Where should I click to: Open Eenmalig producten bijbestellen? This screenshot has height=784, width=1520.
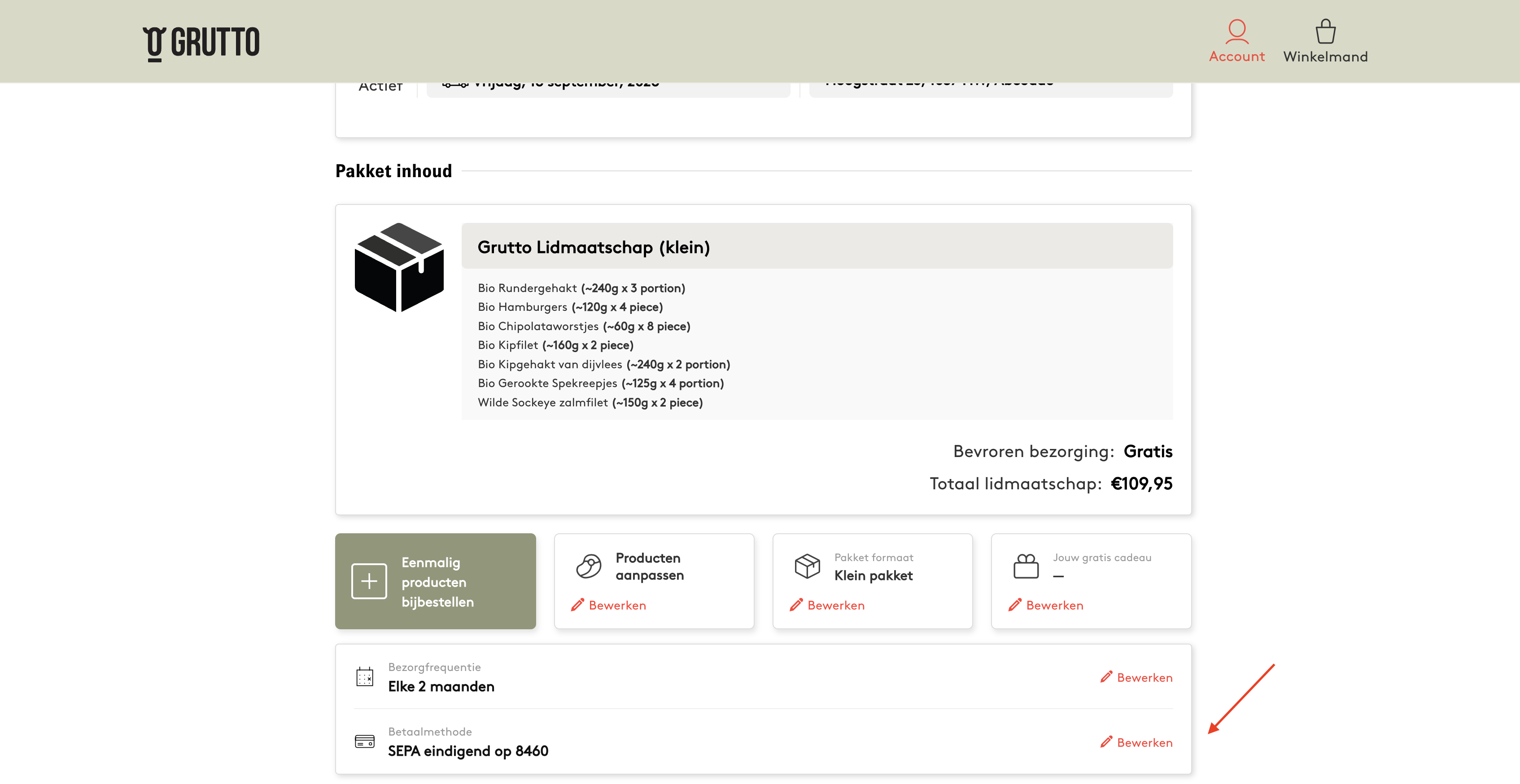click(436, 581)
